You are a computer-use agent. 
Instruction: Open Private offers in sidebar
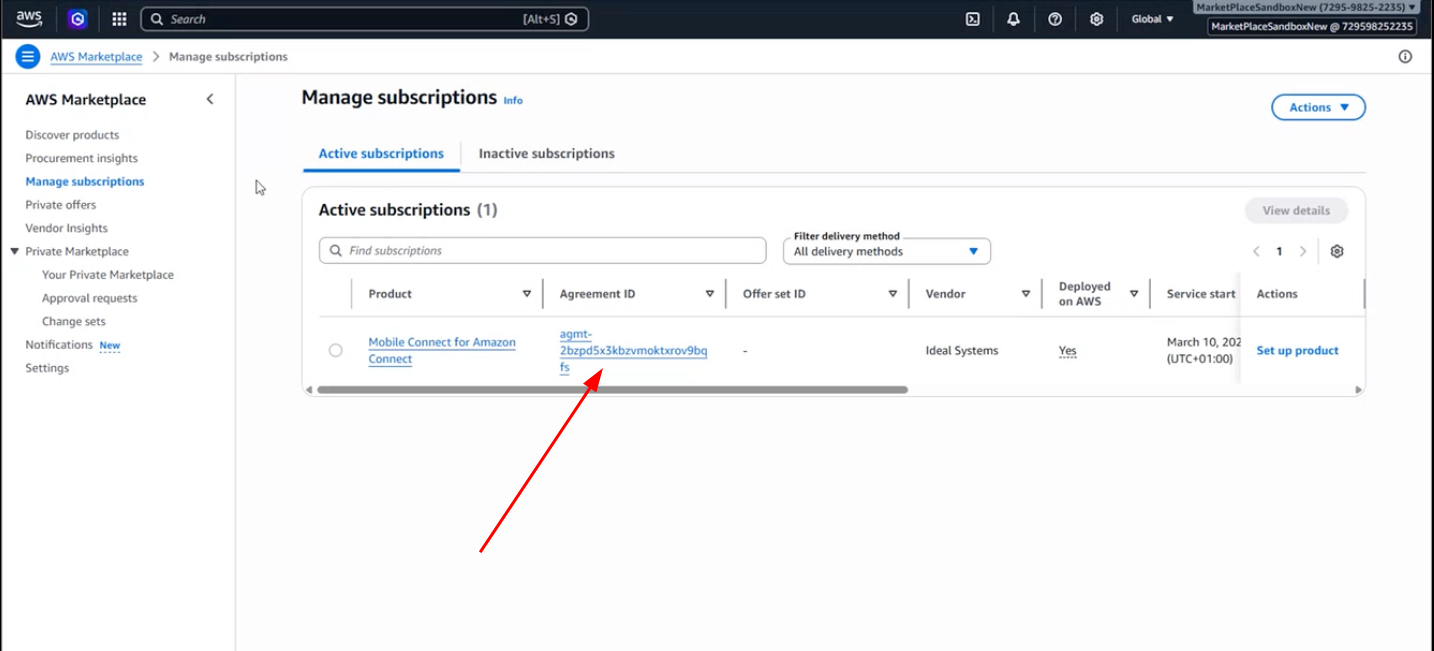pos(61,205)
